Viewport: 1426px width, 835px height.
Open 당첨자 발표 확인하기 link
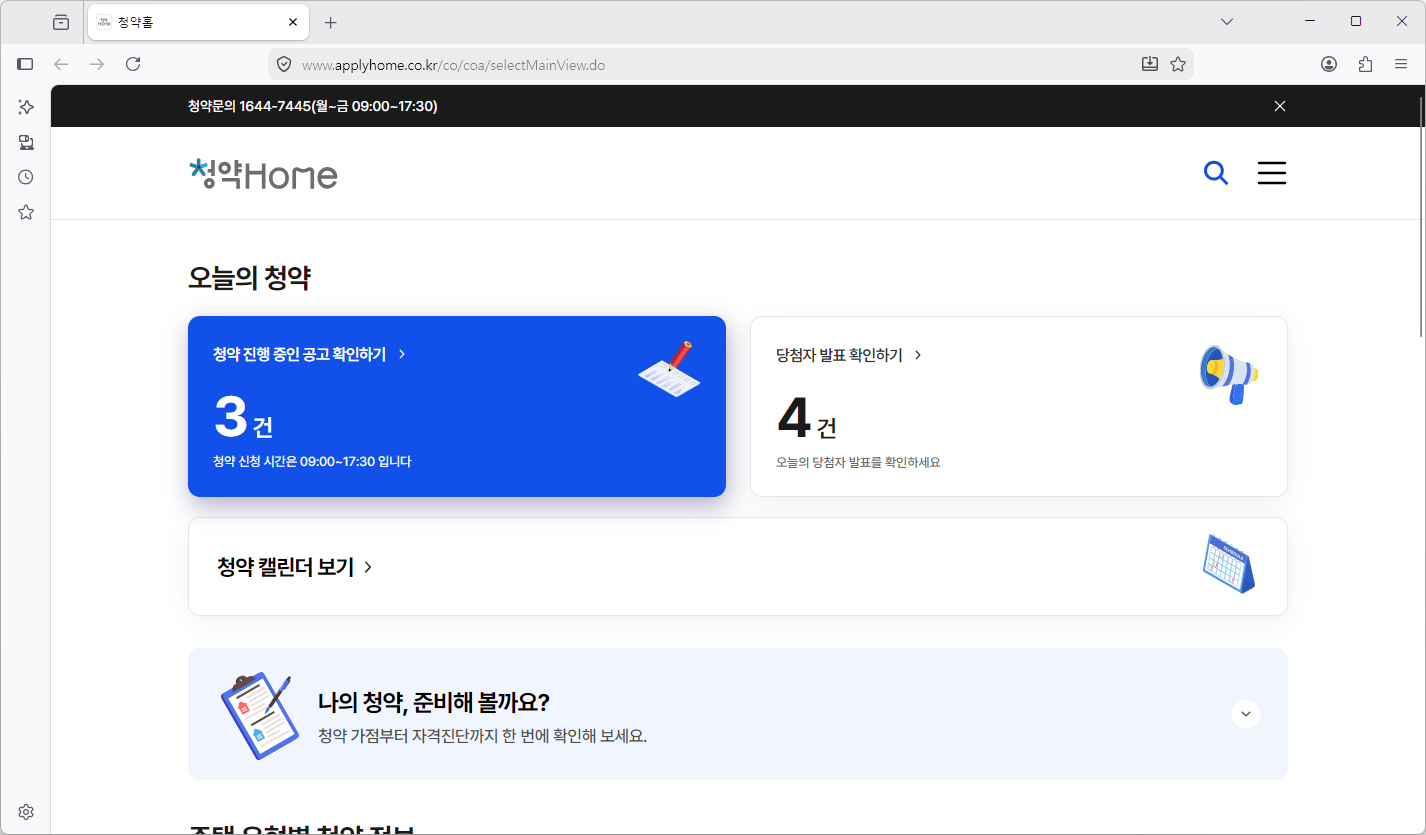click(849, 355)
